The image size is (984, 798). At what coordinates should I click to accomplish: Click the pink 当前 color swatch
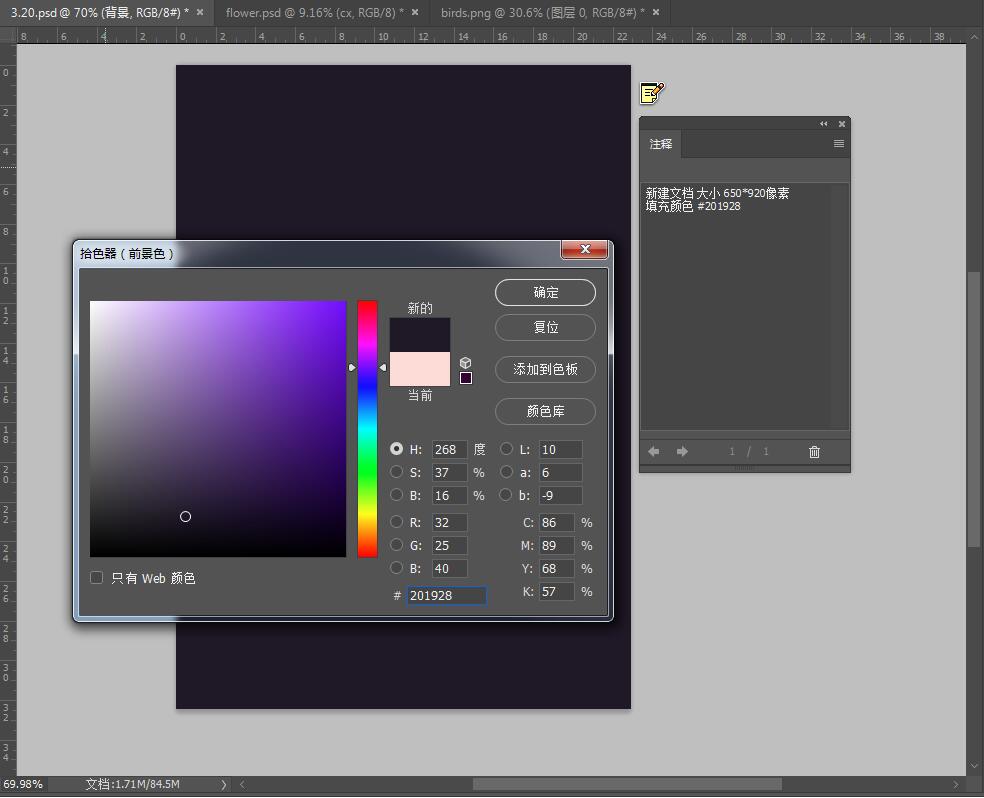[x=420, y=369]
